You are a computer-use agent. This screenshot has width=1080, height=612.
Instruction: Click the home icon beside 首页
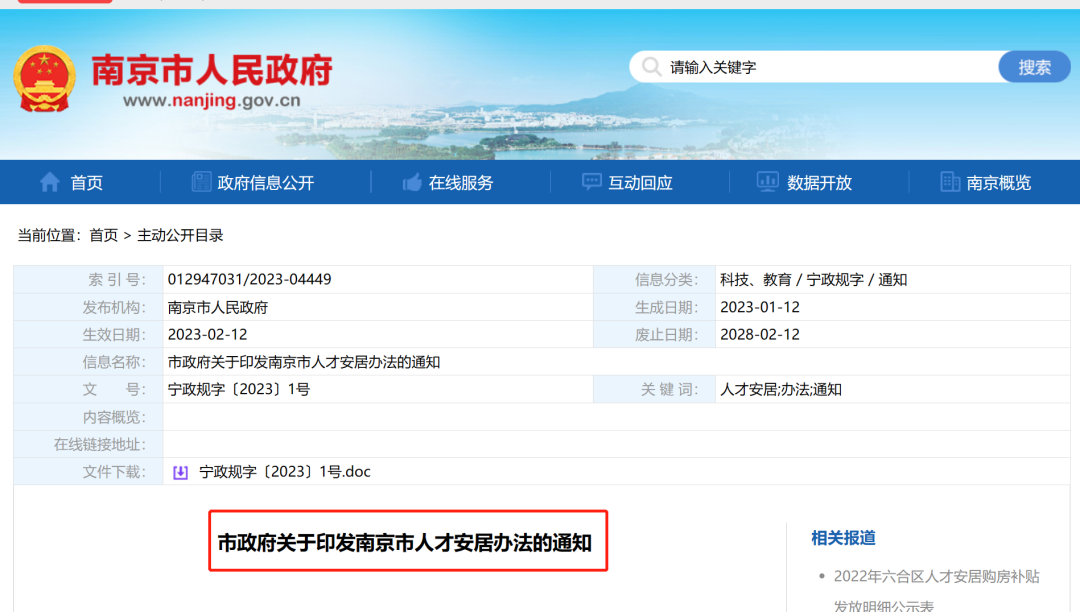(49, 182)
